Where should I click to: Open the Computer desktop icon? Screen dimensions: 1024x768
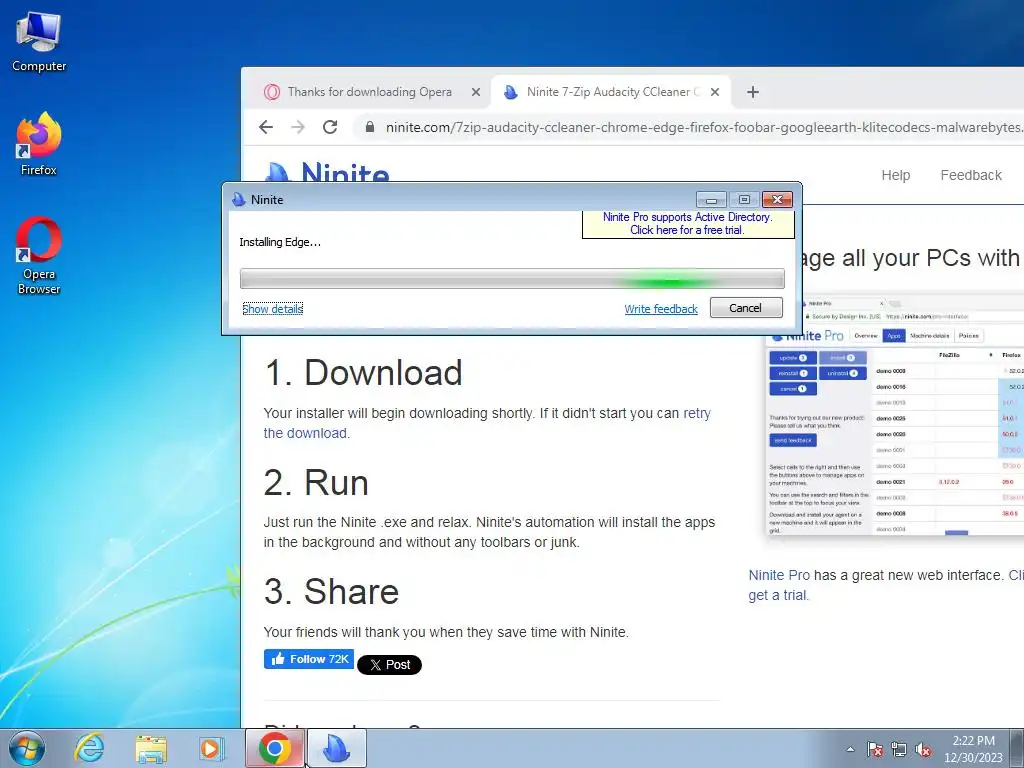click(x=39, y=42)
